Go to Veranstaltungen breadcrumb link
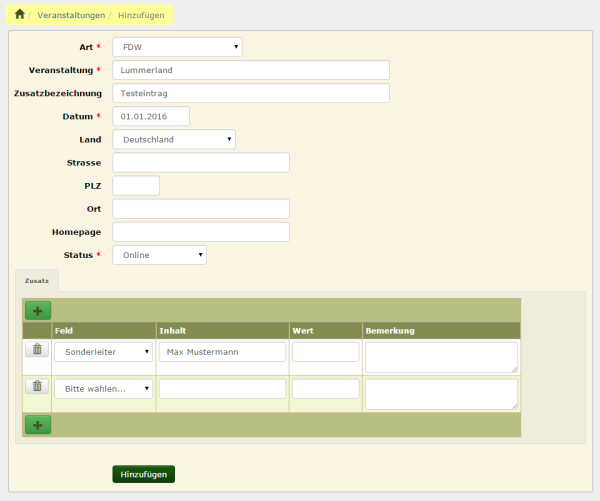This screenshot has width=600, height=501. pos(71,16)
